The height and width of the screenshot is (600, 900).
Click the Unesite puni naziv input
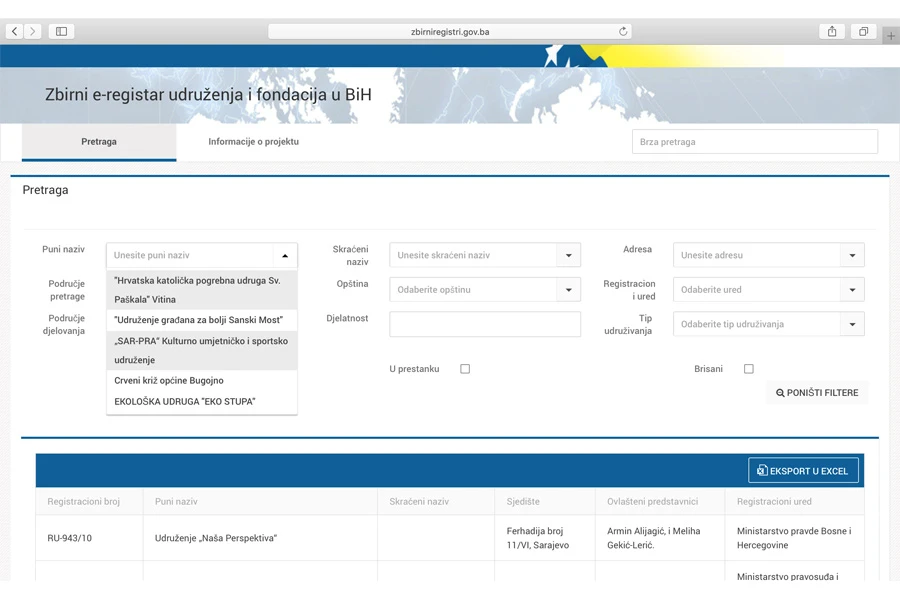189,256
